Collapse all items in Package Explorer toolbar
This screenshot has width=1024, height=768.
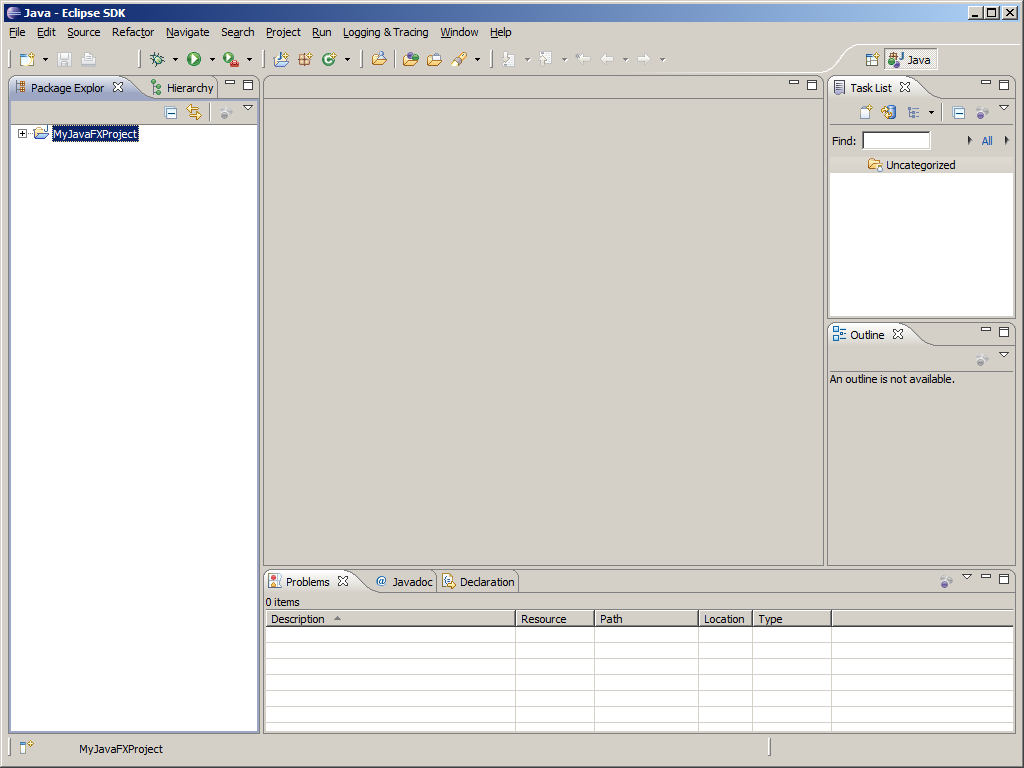click(171, 113)
